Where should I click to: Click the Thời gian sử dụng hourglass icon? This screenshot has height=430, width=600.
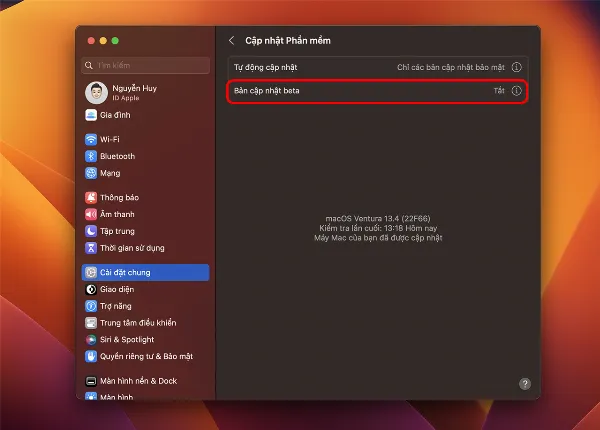91,248
